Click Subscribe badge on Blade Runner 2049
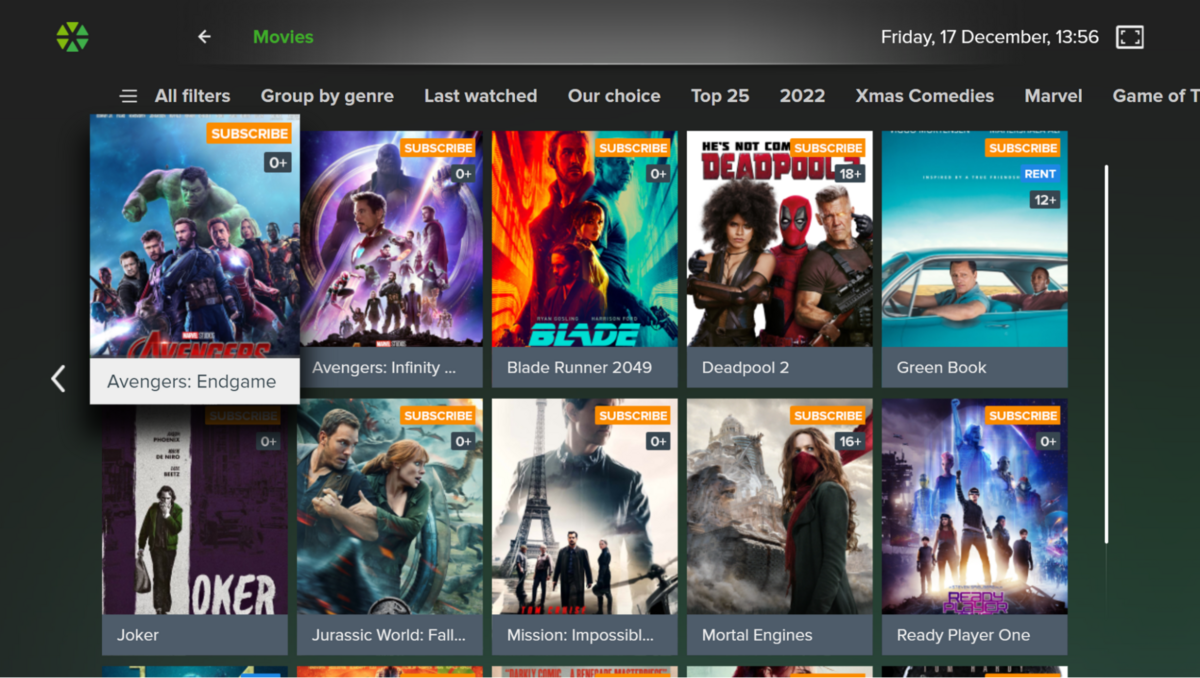This screenshot has height=678, width=1200. (633, 148)
